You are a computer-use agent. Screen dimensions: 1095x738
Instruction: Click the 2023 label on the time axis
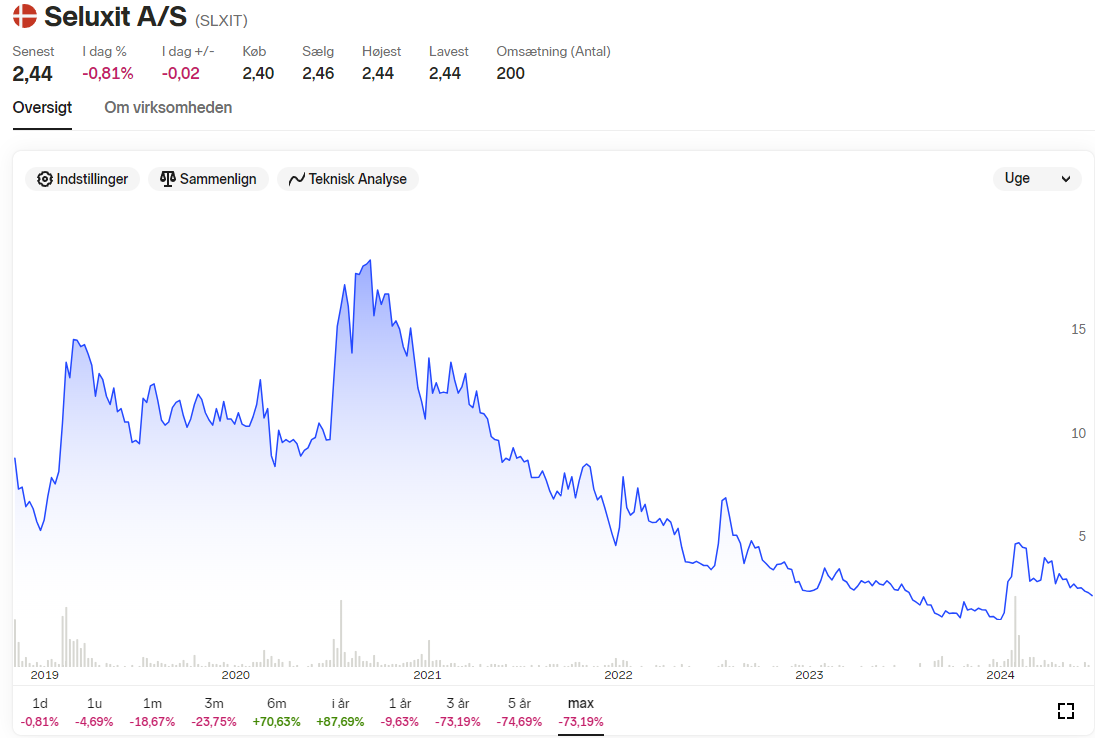(809, 675)
